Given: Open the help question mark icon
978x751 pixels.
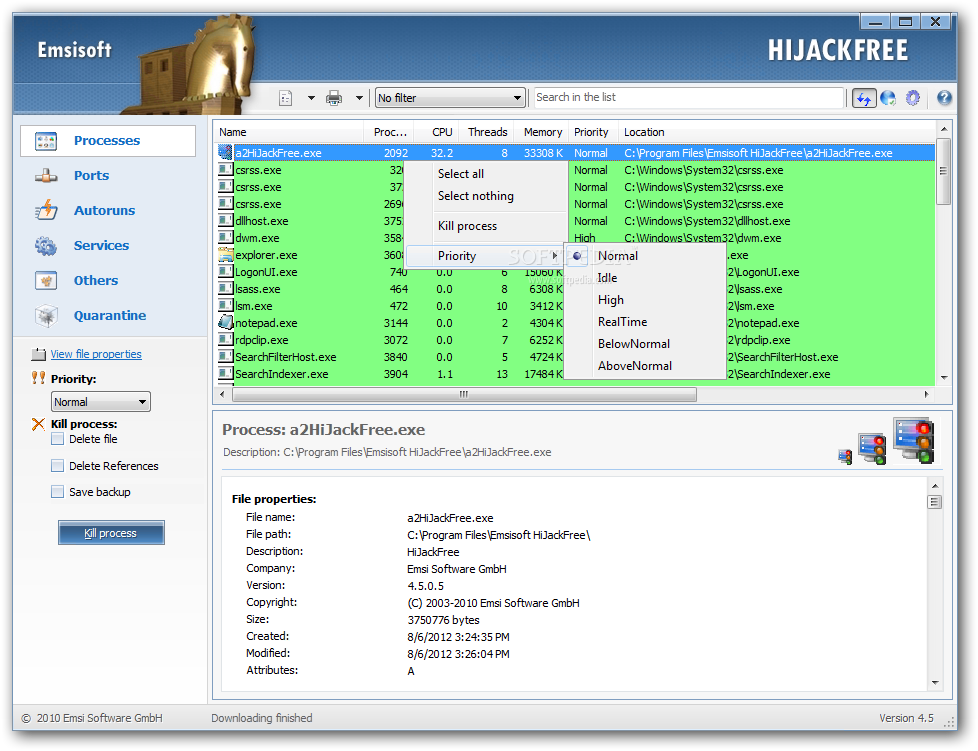Looking at the screenshot, I should 944,97.
